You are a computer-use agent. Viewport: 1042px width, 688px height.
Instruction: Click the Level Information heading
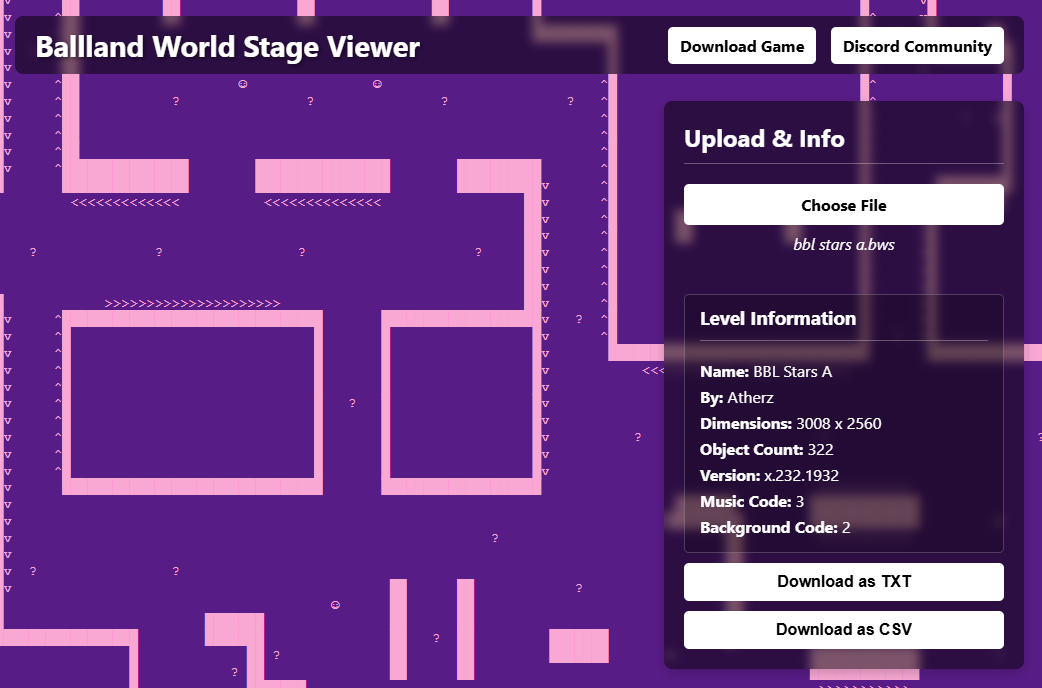click(778, 318)
